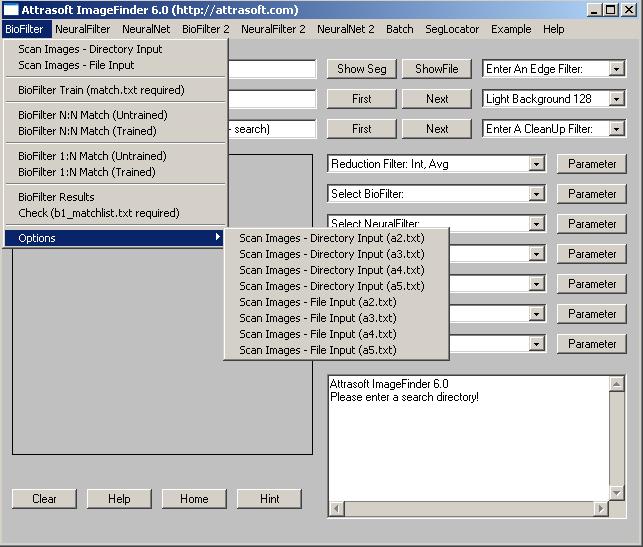Select Scan Images - Directory Input menu entry
Image resolution: width=643 pixels, height=547 pixels.
tap(90, 49)
